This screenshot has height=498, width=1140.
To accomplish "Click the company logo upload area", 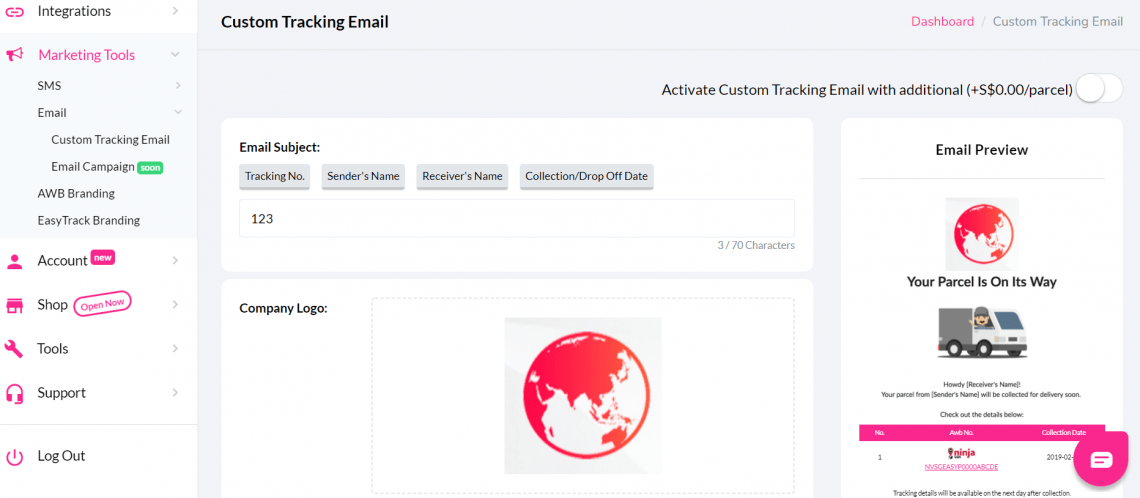I will (x=582, y=395).
